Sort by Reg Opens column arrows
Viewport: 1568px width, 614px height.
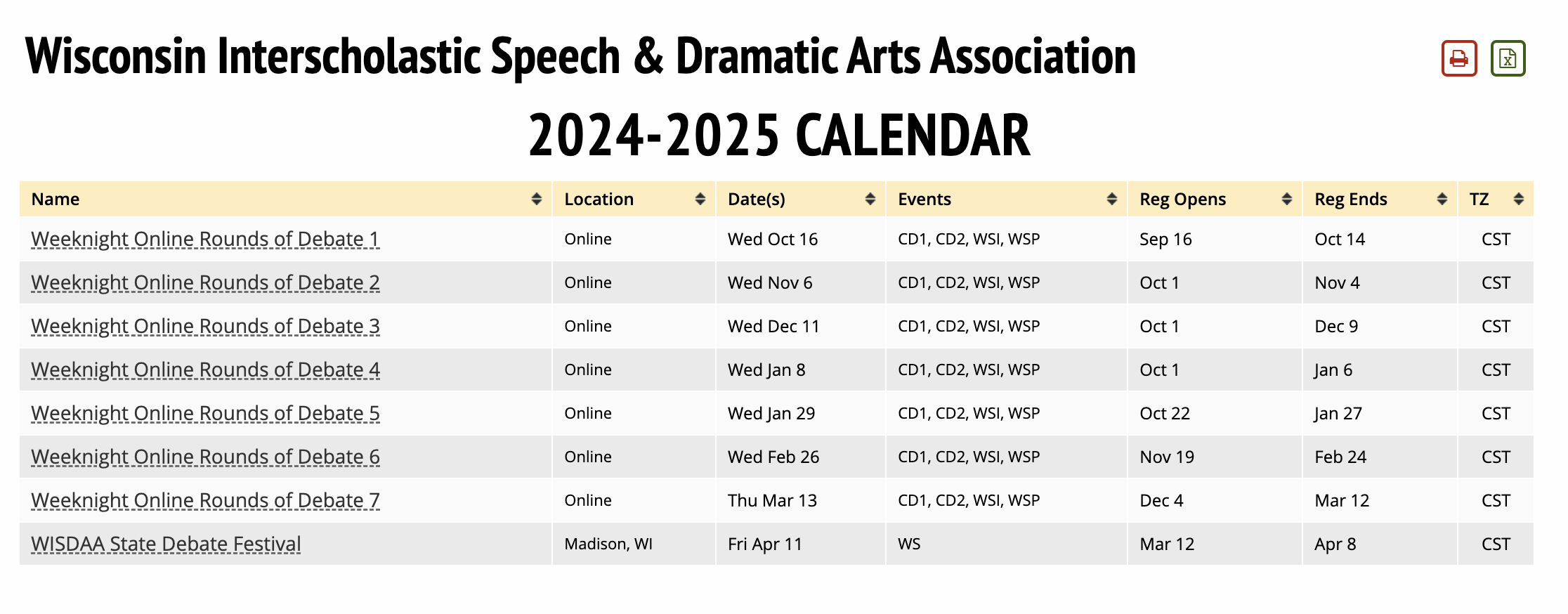(x=1286, y=199)
